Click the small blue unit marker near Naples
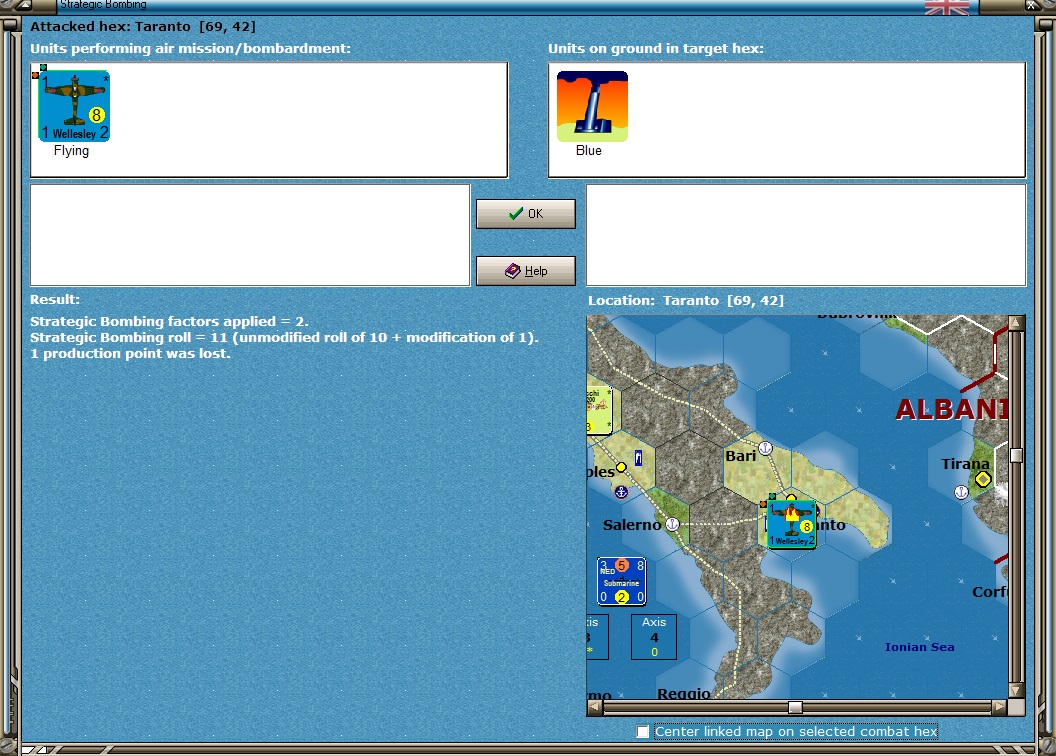The width and height of the screenshot is (1056, 756). click(x=638, y=458)
